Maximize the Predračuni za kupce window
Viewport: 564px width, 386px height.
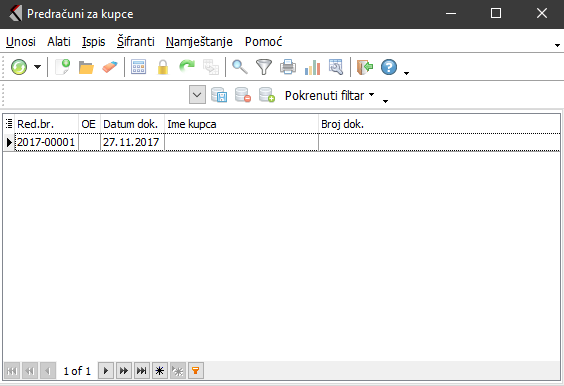[x=496, y=14]
